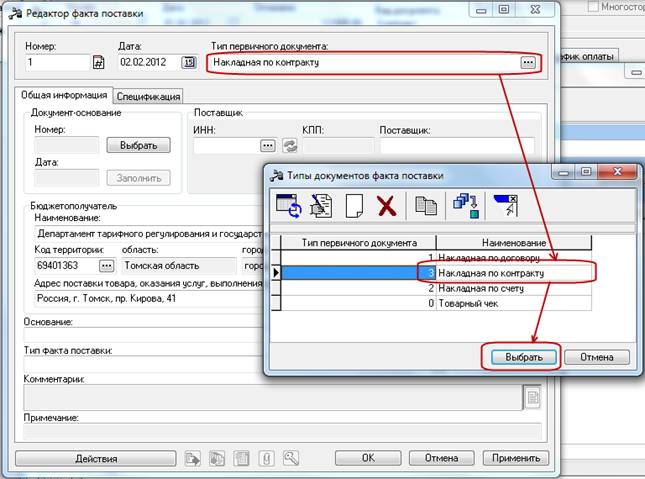645x479 pixels.
Task: Click the Номер input field at top
Action: [x=57, y=63]
